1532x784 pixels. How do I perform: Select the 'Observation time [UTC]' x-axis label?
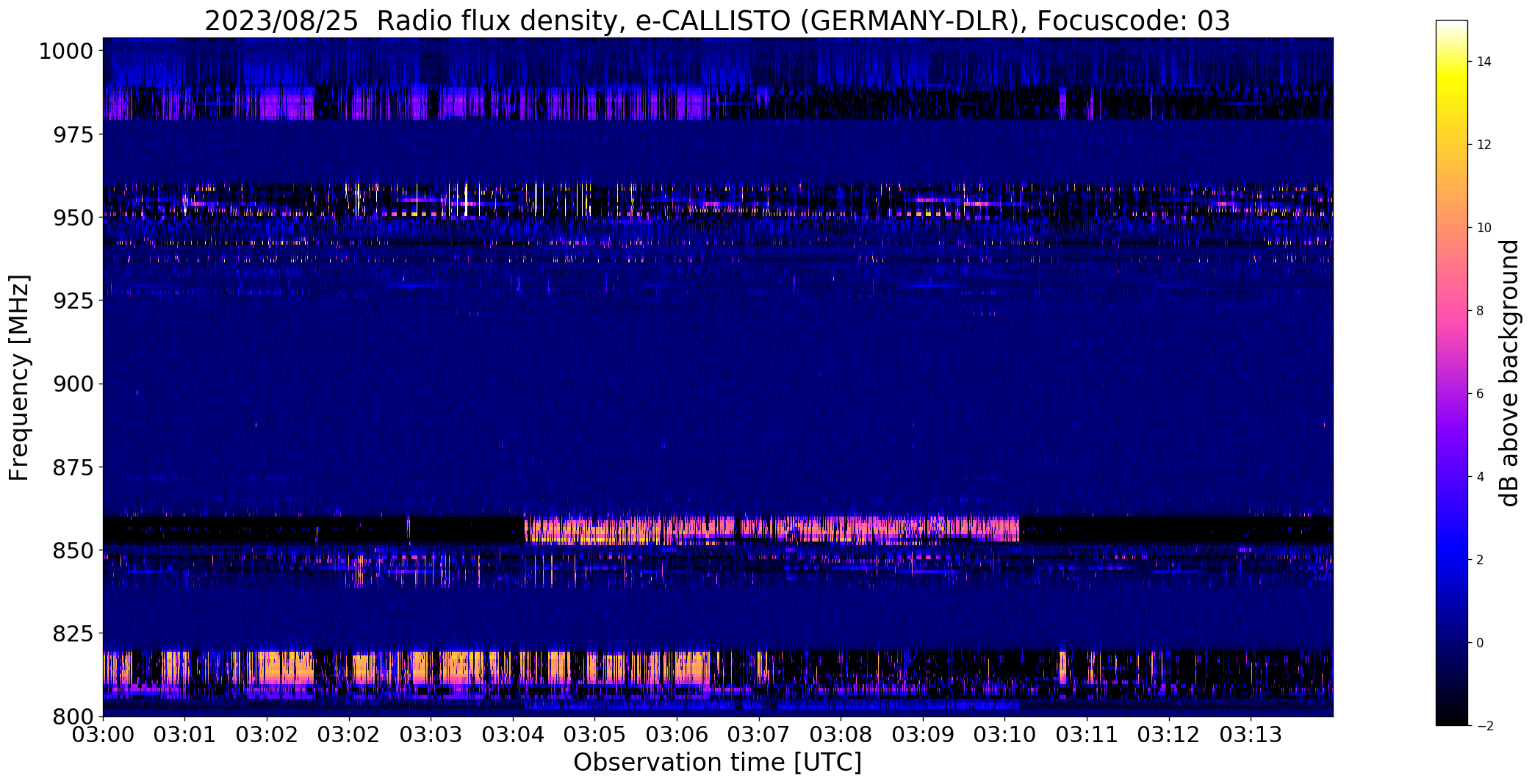[717, 763]
